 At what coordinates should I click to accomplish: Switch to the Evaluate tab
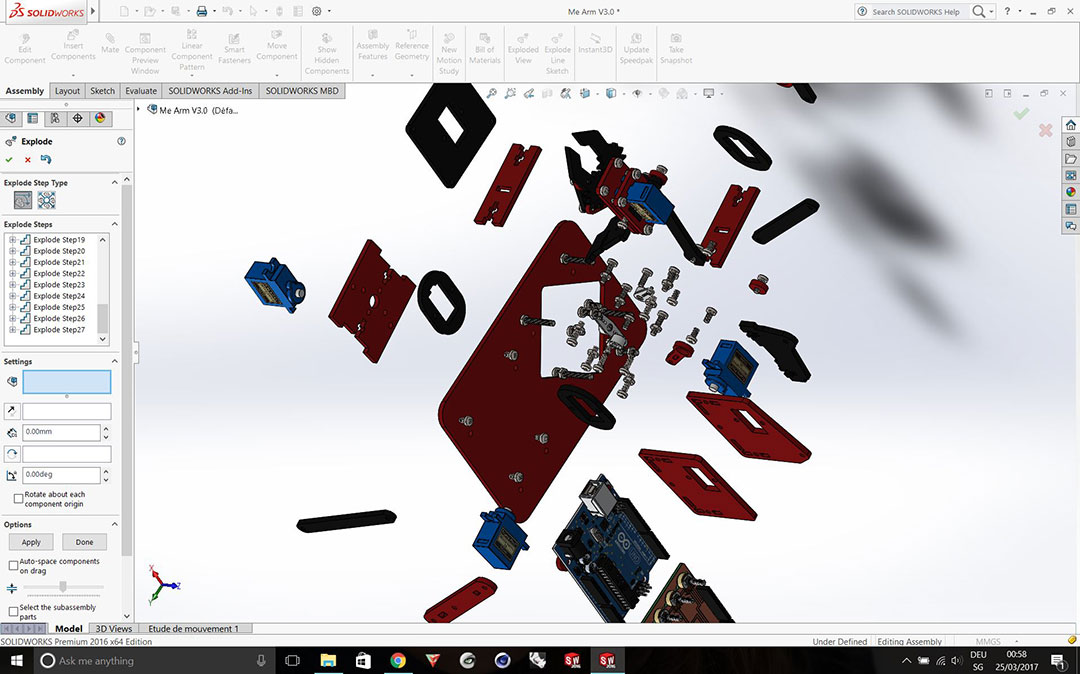point(141,91)
